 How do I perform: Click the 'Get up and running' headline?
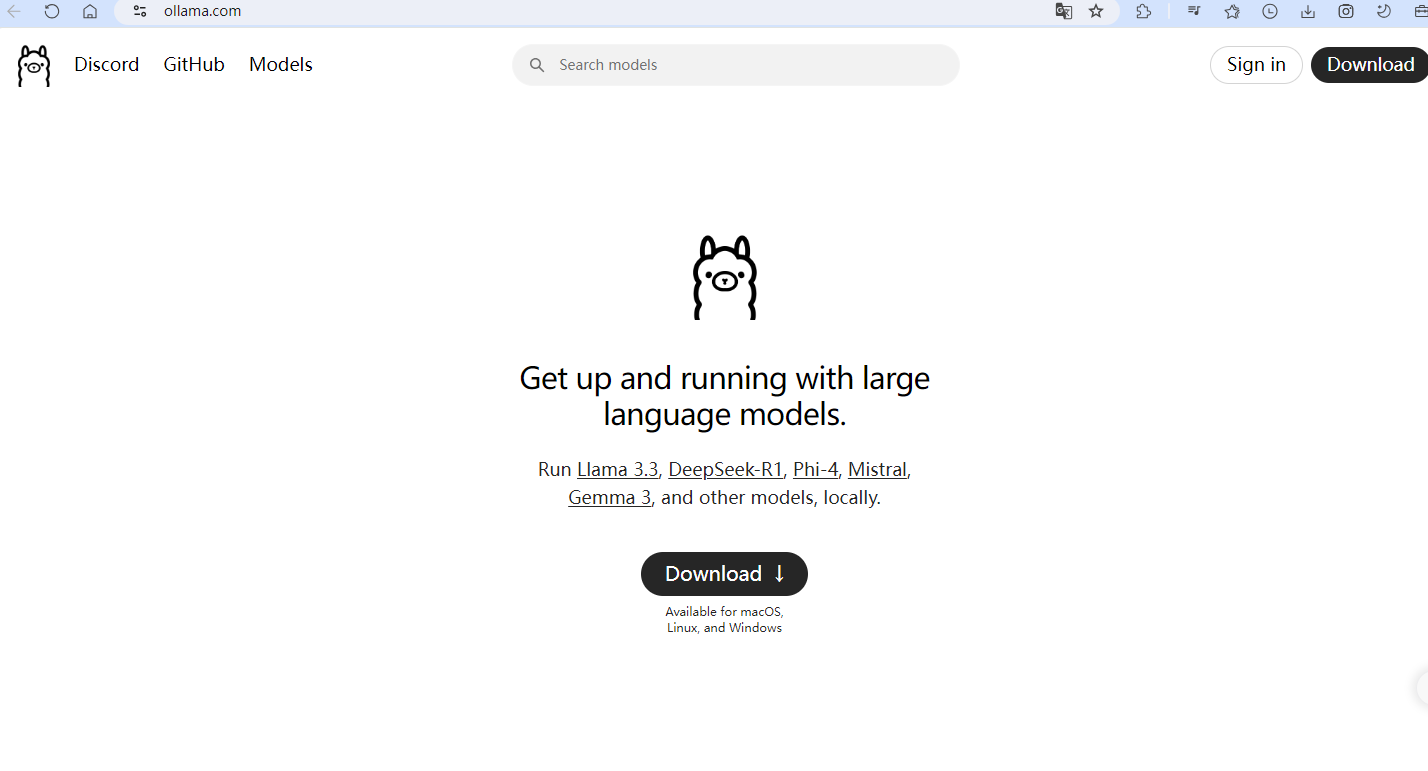[x=725, y=396]
